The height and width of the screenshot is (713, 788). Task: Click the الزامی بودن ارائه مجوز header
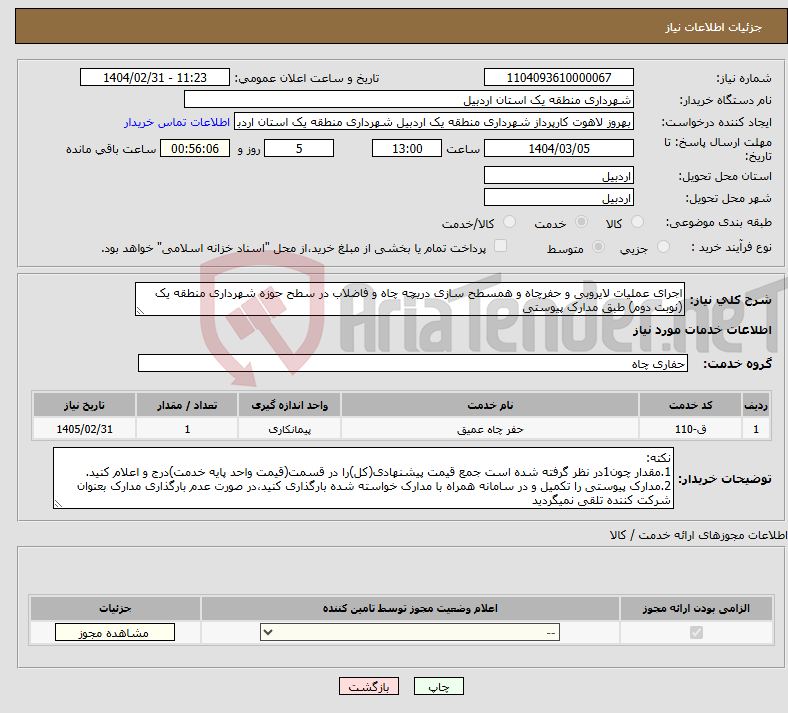pos(696,608)
